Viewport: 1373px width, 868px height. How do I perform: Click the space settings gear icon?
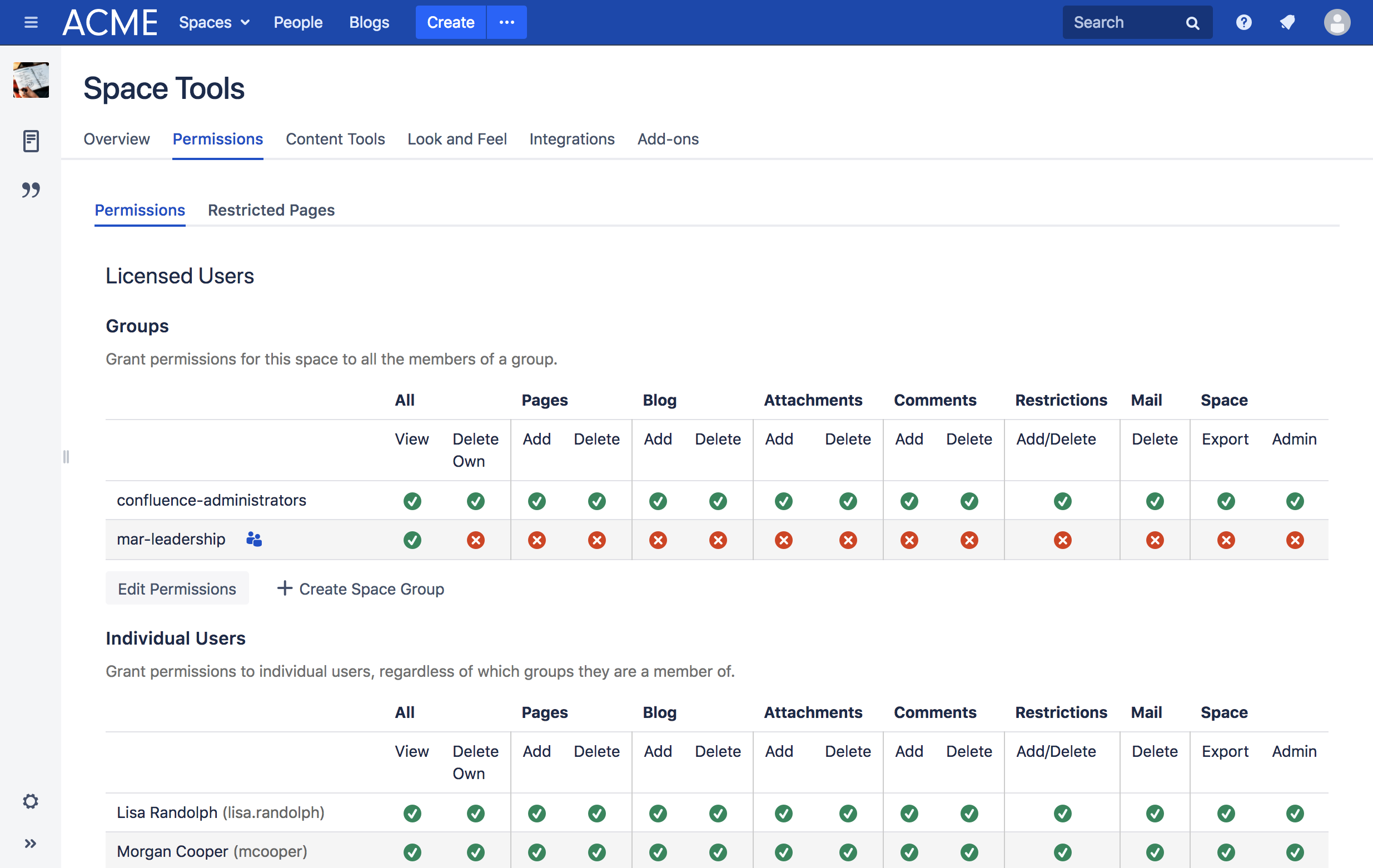31,801
